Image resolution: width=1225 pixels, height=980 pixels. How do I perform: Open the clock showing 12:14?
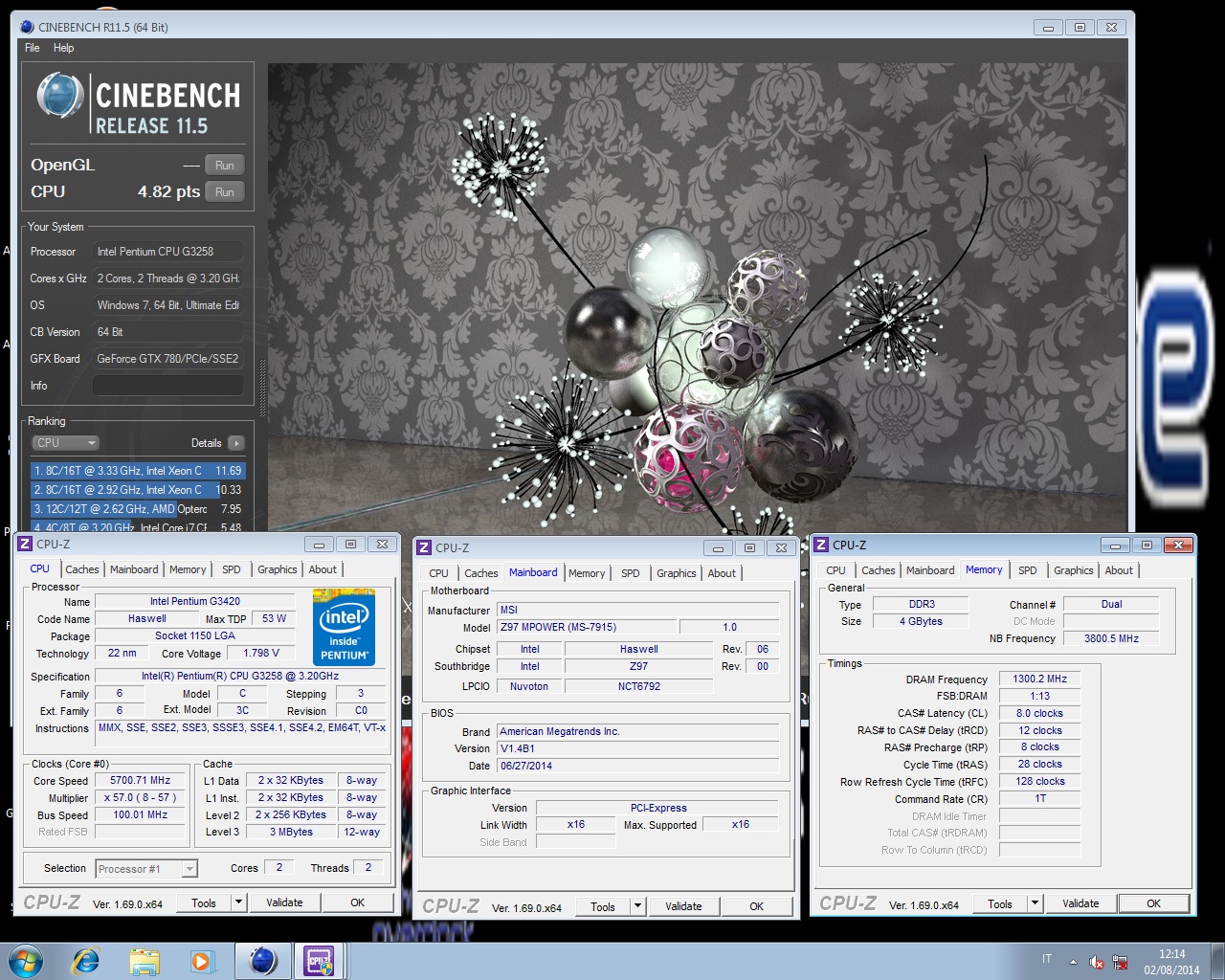click(1171, 962)
